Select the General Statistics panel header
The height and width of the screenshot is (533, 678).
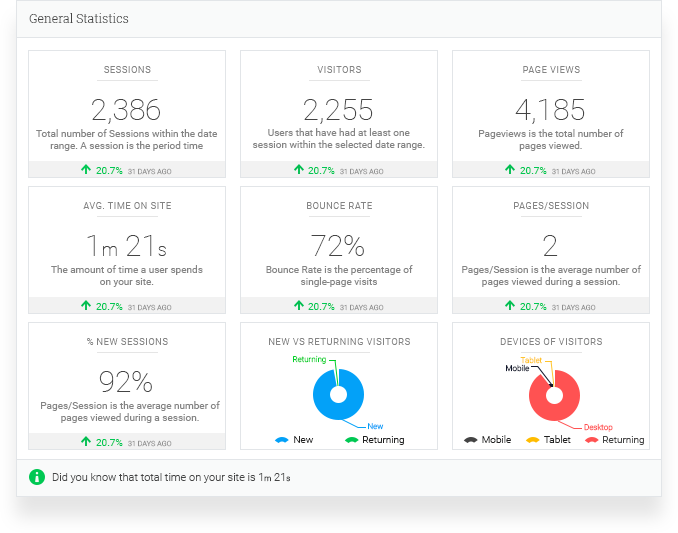(x=79, y=19)
